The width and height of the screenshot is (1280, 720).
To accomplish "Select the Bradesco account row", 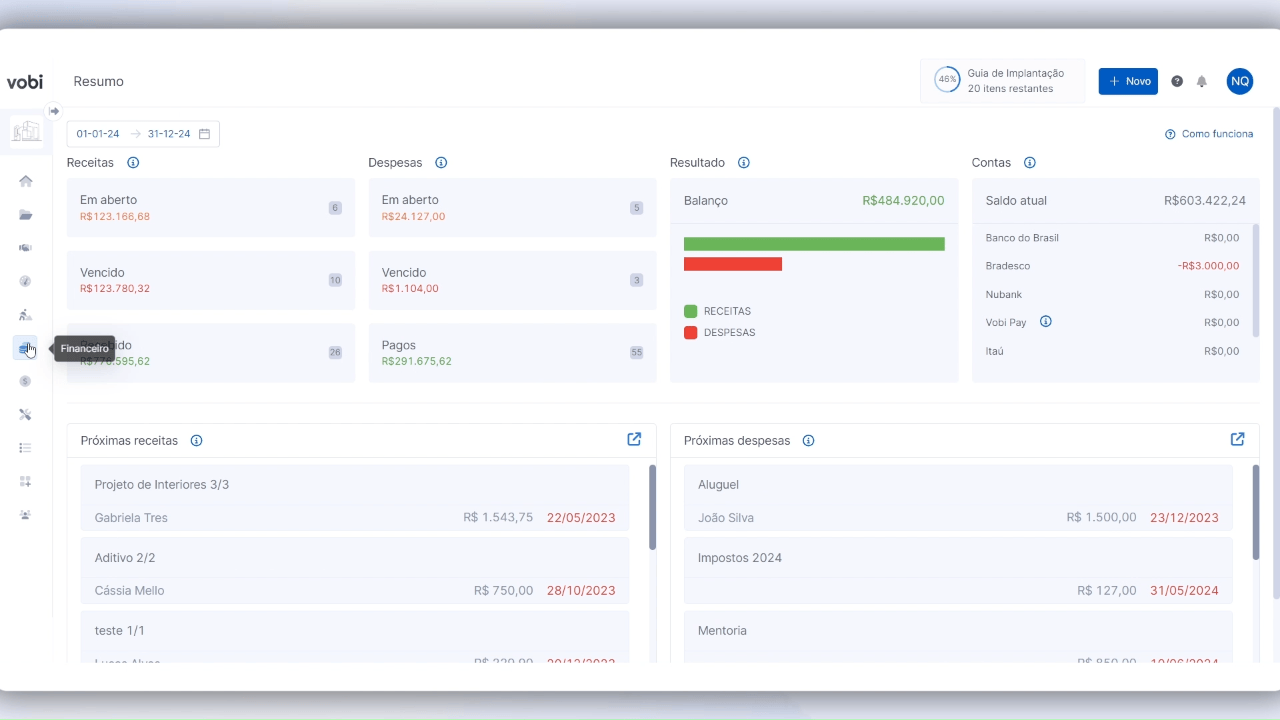I will [x=1112, y=266].
